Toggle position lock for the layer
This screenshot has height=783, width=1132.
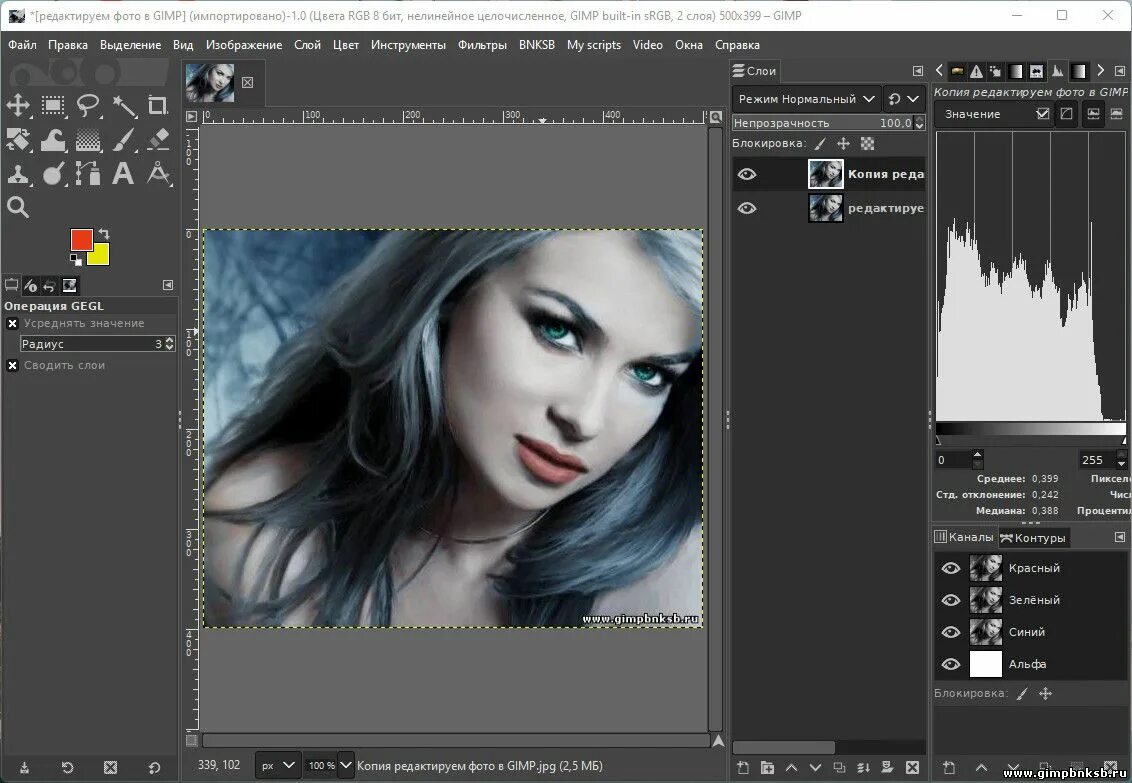(x=843, y=144)
